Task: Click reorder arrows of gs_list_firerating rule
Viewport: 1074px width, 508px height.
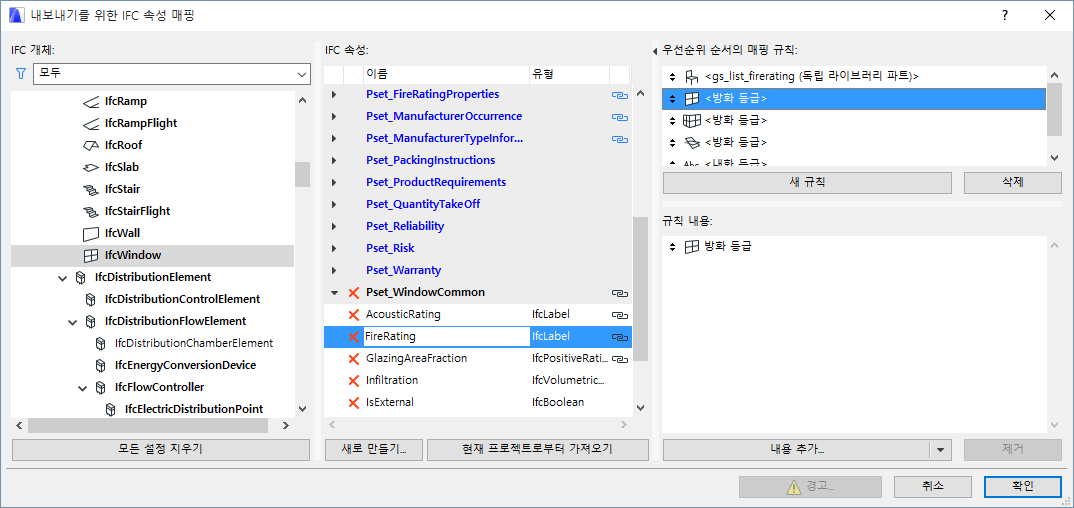Action: tap(672, 77)
